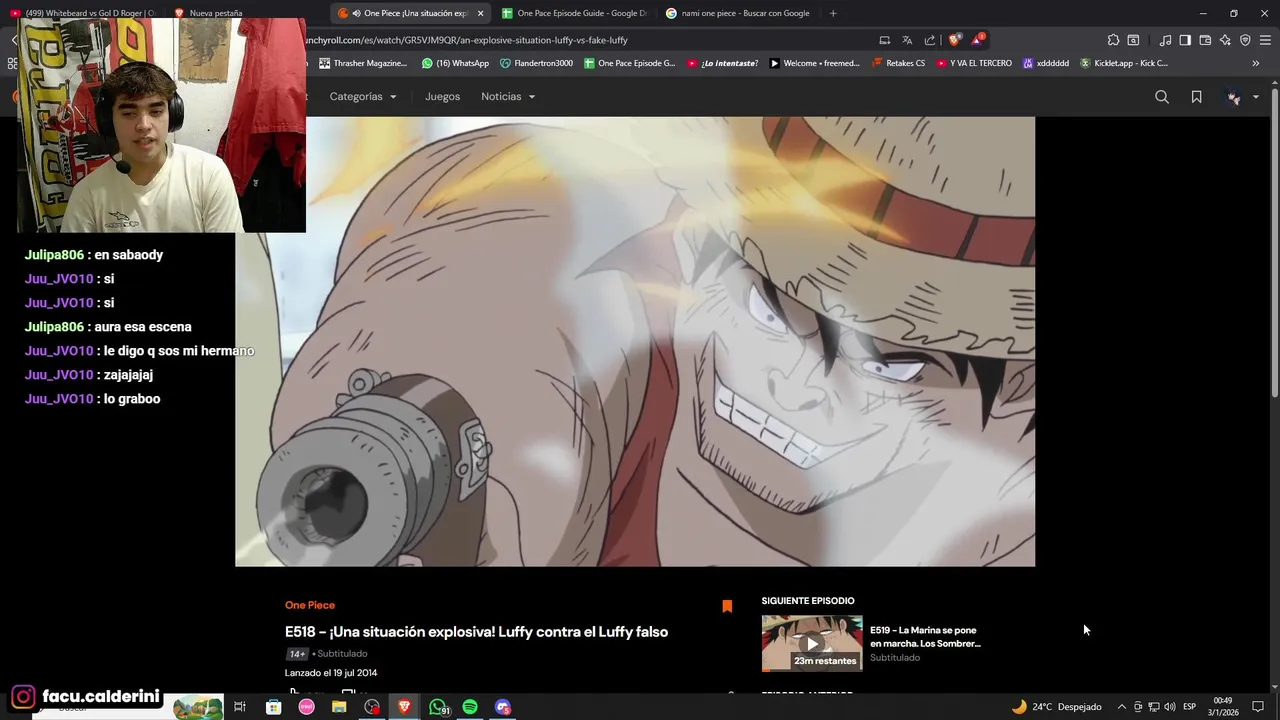Image resolution: width=1280 pixels, height=720 pixels.
Task: Expand hidden bookmarks chevron
Action: (1257, 63)
